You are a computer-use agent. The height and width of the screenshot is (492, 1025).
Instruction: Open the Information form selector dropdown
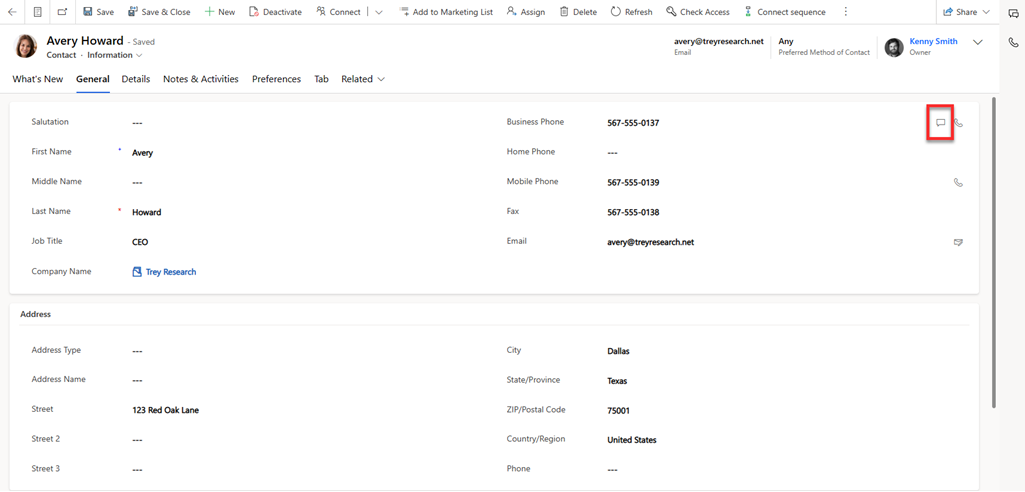(114, 55)
